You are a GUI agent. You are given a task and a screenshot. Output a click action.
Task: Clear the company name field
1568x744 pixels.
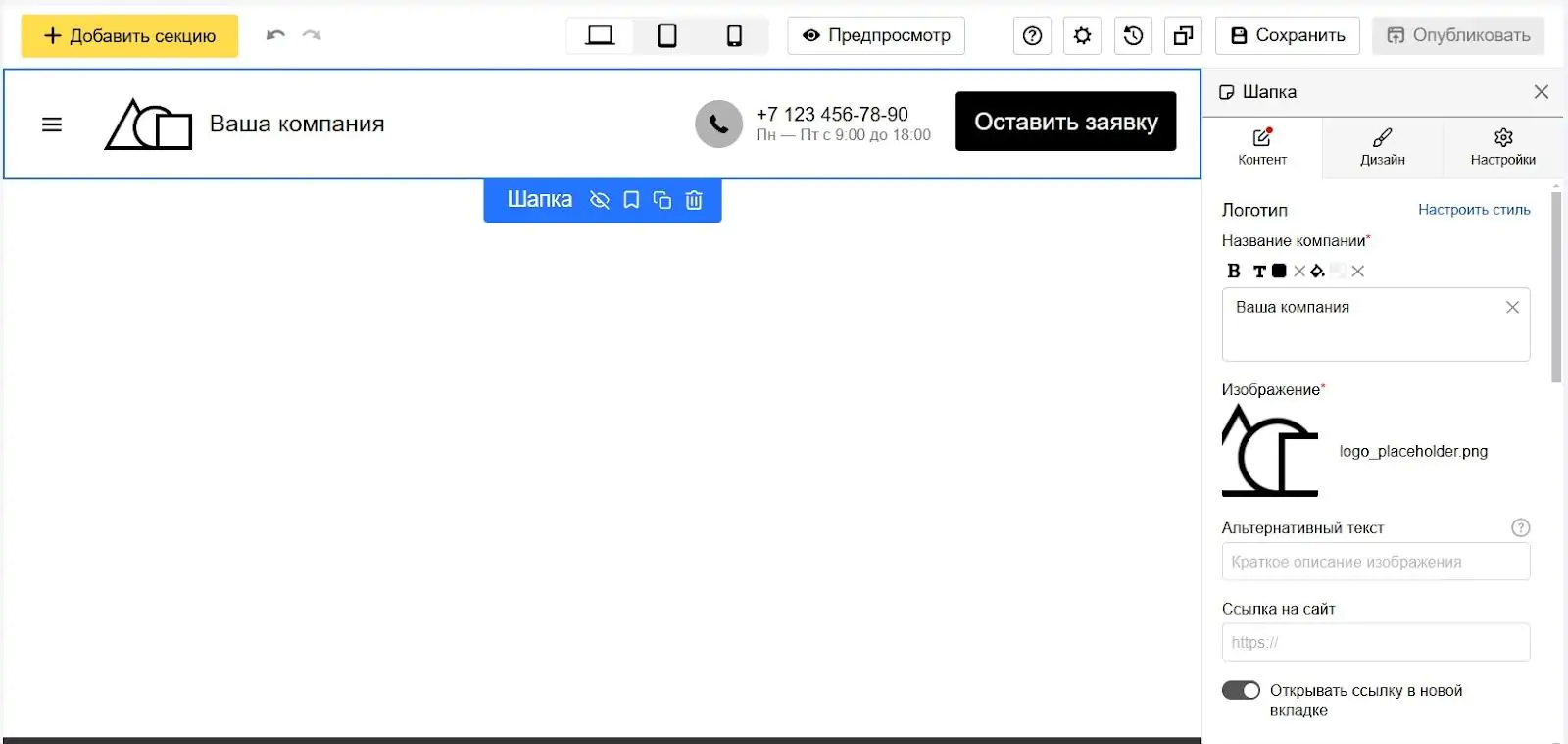(x=1512, y=307)
